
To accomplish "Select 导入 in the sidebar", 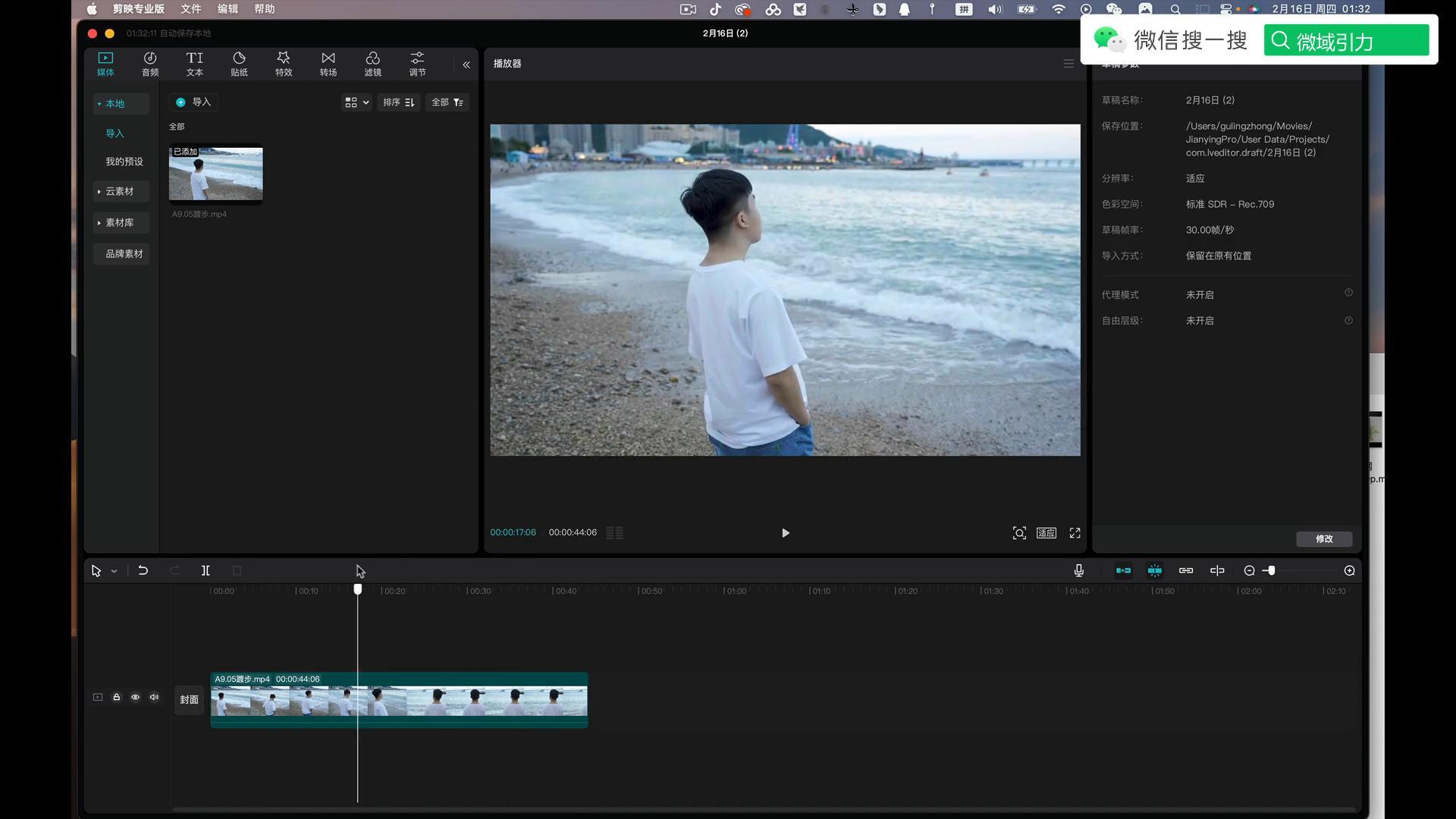I will point(115,133).
